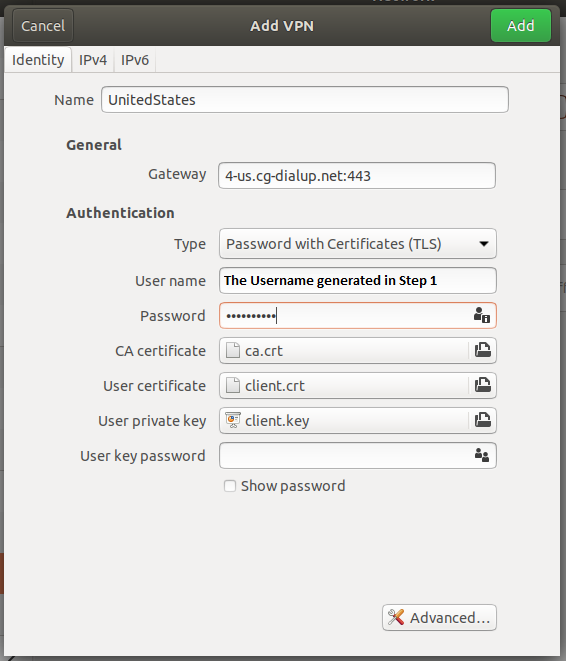The width and height of the screenshot is (566, 661).
Task: Switch to the IPv4 tab
Action: point(93,60)
